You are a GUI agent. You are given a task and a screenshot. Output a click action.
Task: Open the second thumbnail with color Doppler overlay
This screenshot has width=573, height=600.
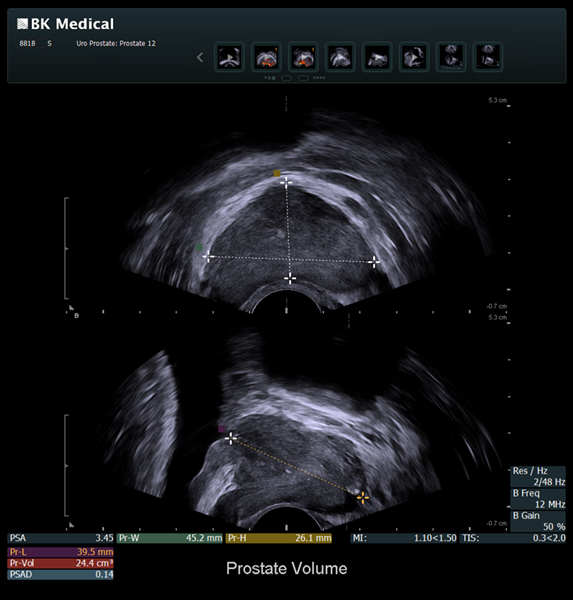click(x=266, y=57)
